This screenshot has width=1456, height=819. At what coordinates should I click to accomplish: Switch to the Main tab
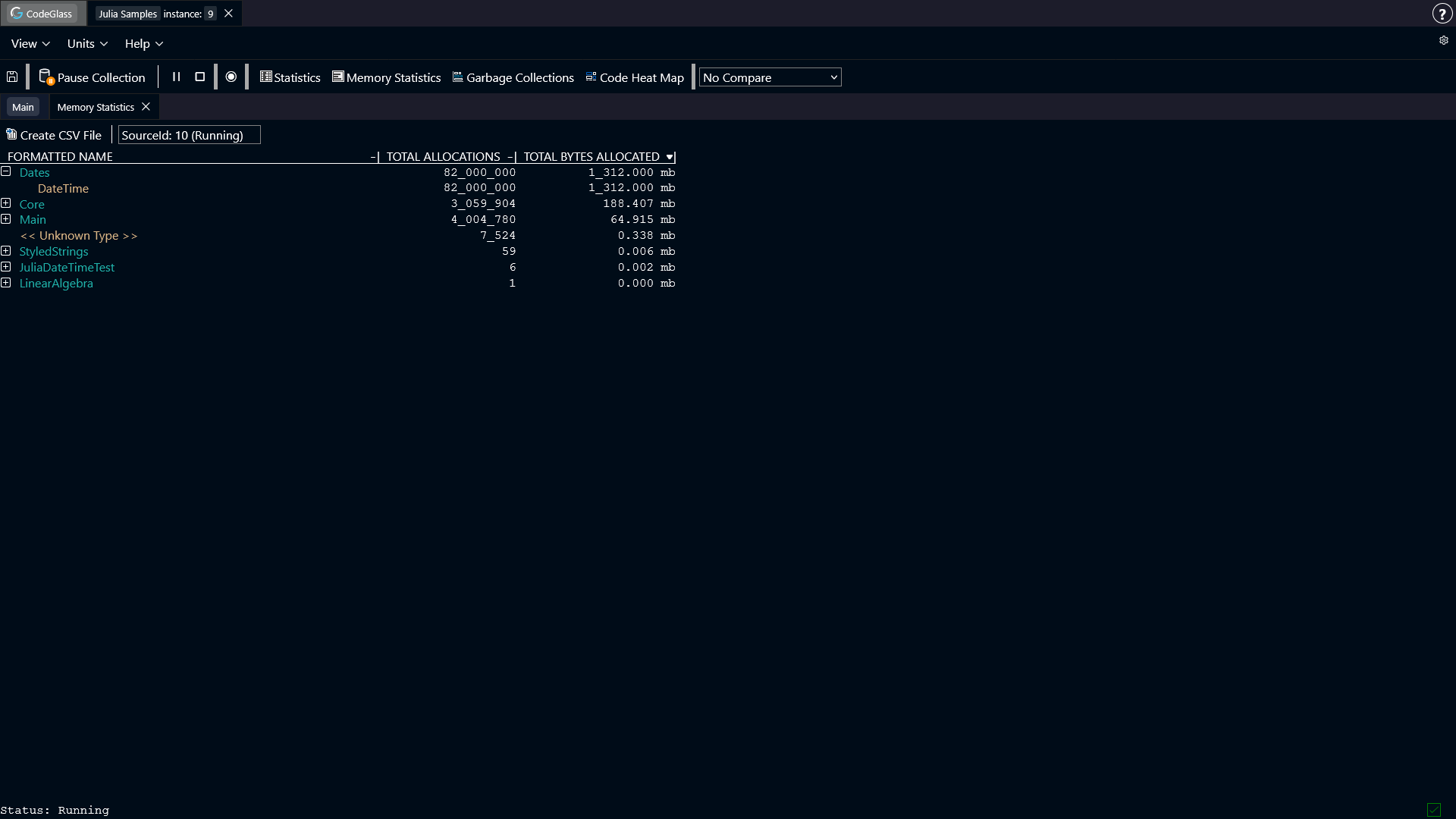23,107
